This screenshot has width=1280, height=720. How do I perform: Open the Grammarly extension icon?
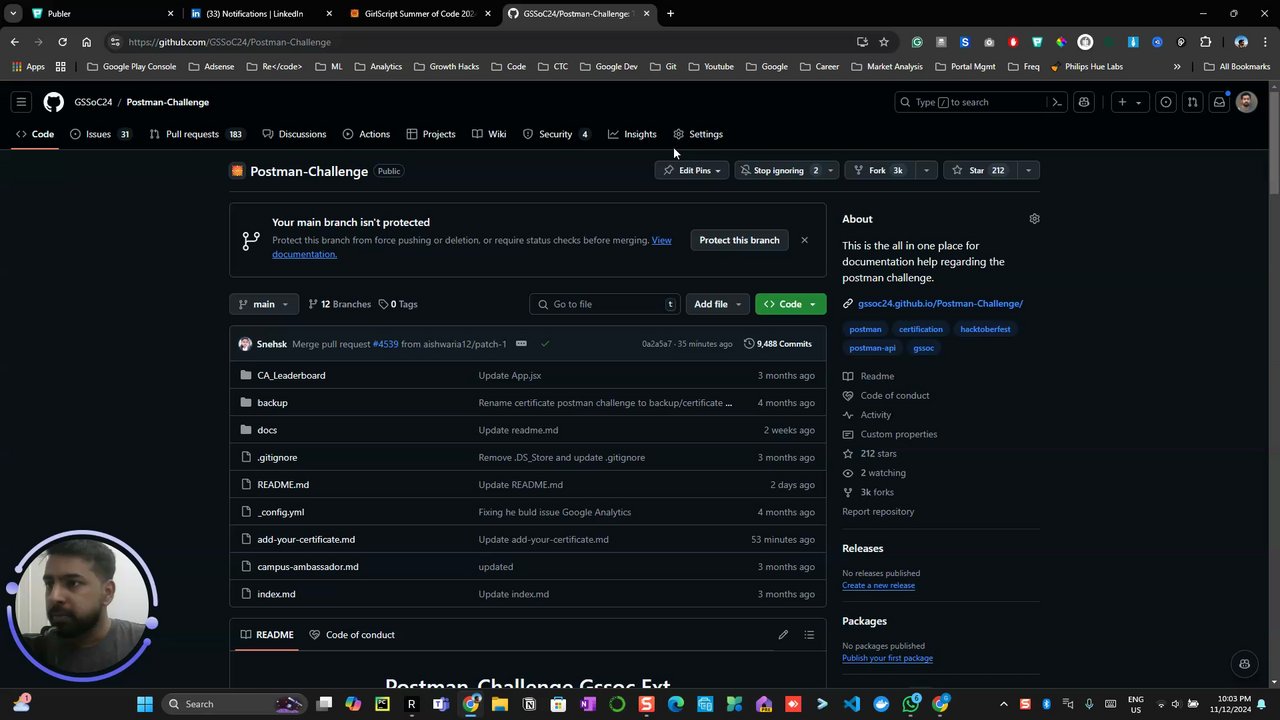pos(917,42)
